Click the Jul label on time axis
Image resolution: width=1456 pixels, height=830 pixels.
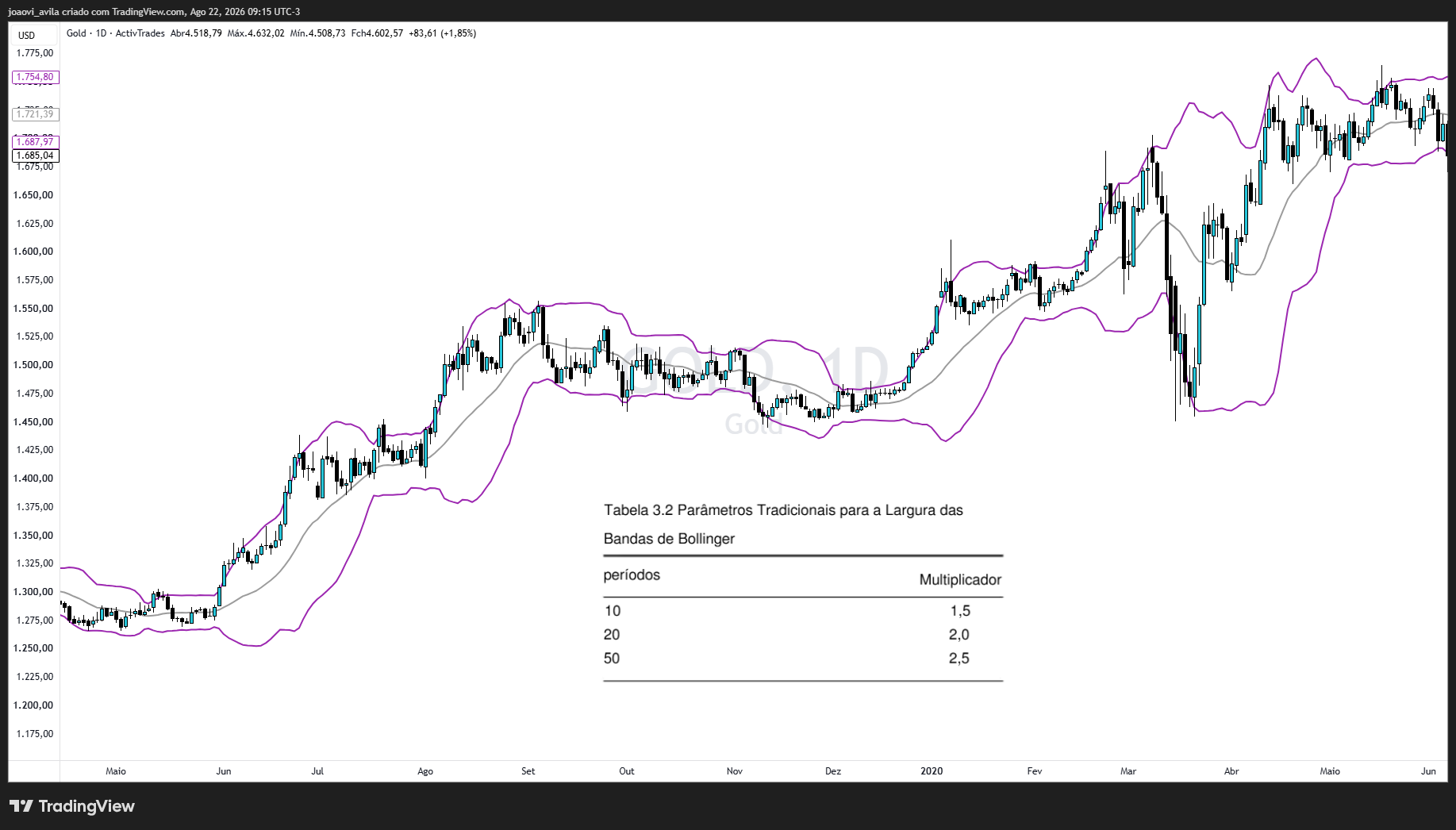317,771
